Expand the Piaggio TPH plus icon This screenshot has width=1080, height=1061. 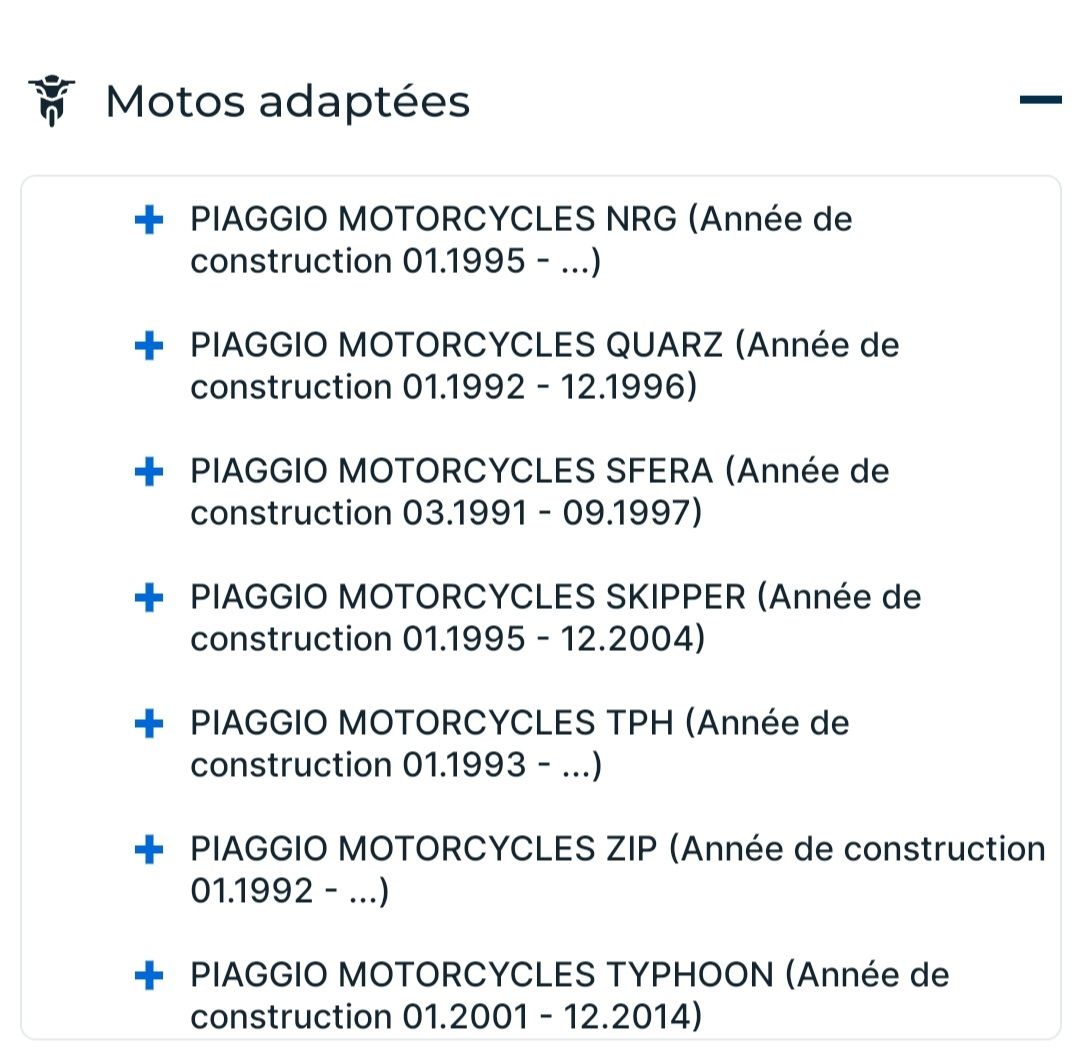[x=149, y=724]
